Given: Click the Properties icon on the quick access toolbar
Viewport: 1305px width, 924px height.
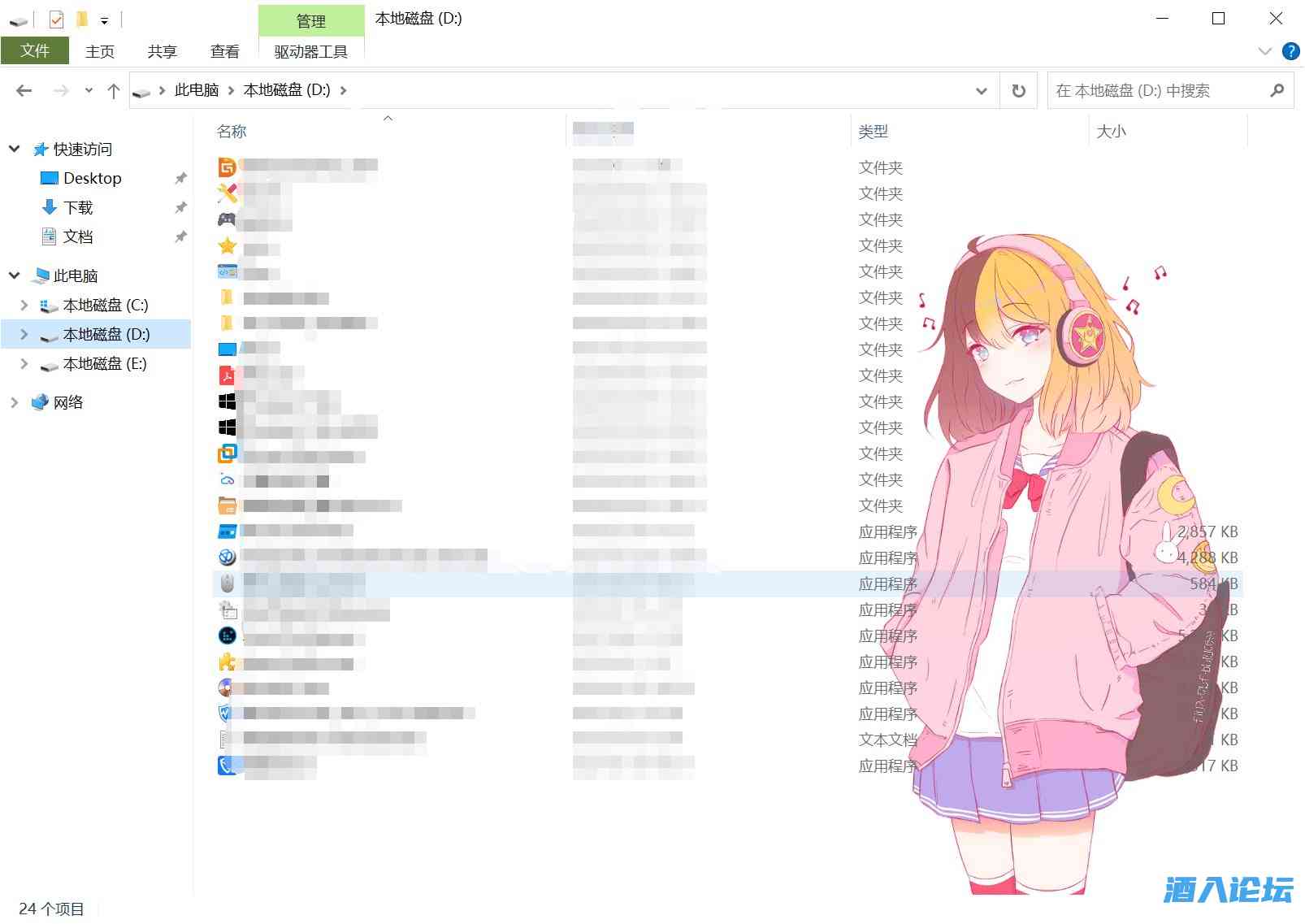Looking at the screenshot, I should pyautogui.click(x=55, y=19).
